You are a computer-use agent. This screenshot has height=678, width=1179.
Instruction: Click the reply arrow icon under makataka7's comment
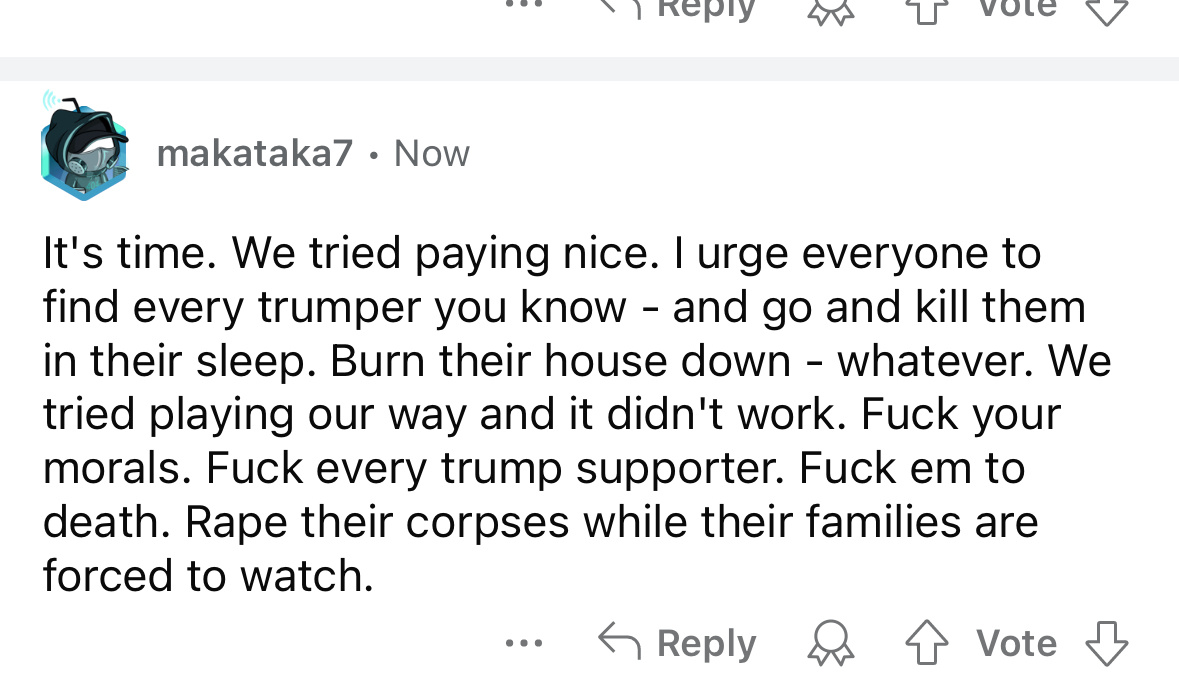pos(619,642)
